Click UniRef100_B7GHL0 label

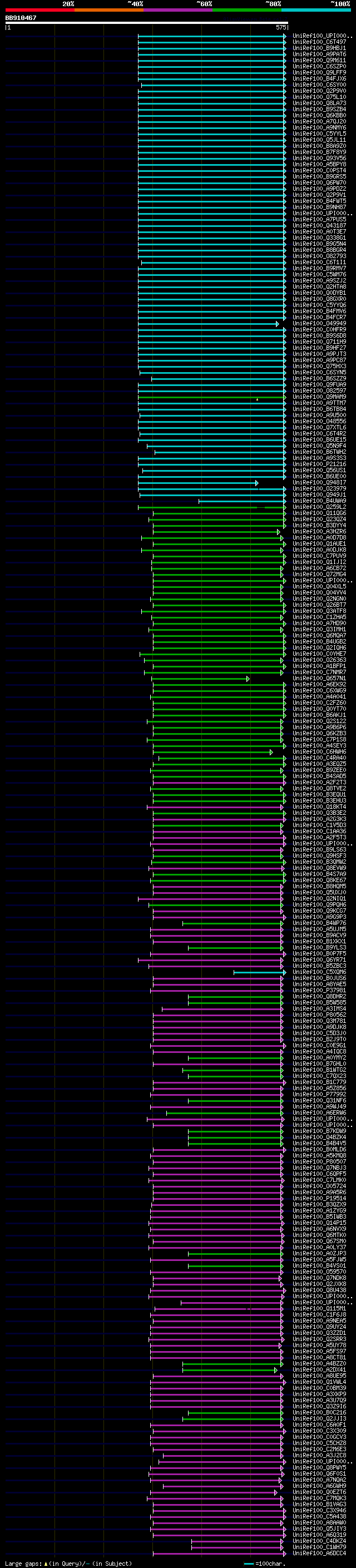(x=319, y=1064)
